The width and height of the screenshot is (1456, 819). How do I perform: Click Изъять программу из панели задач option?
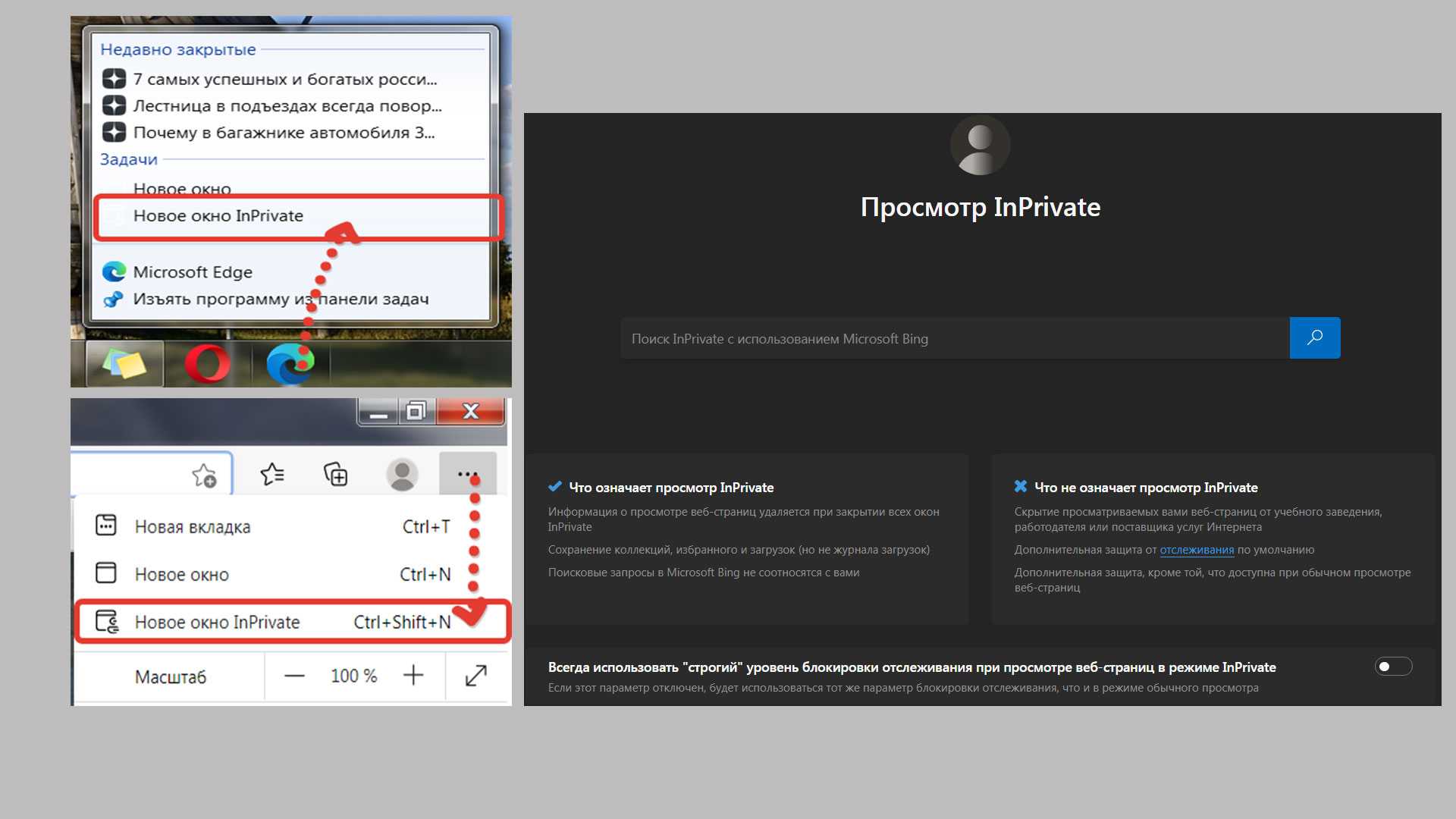[281, 298]
